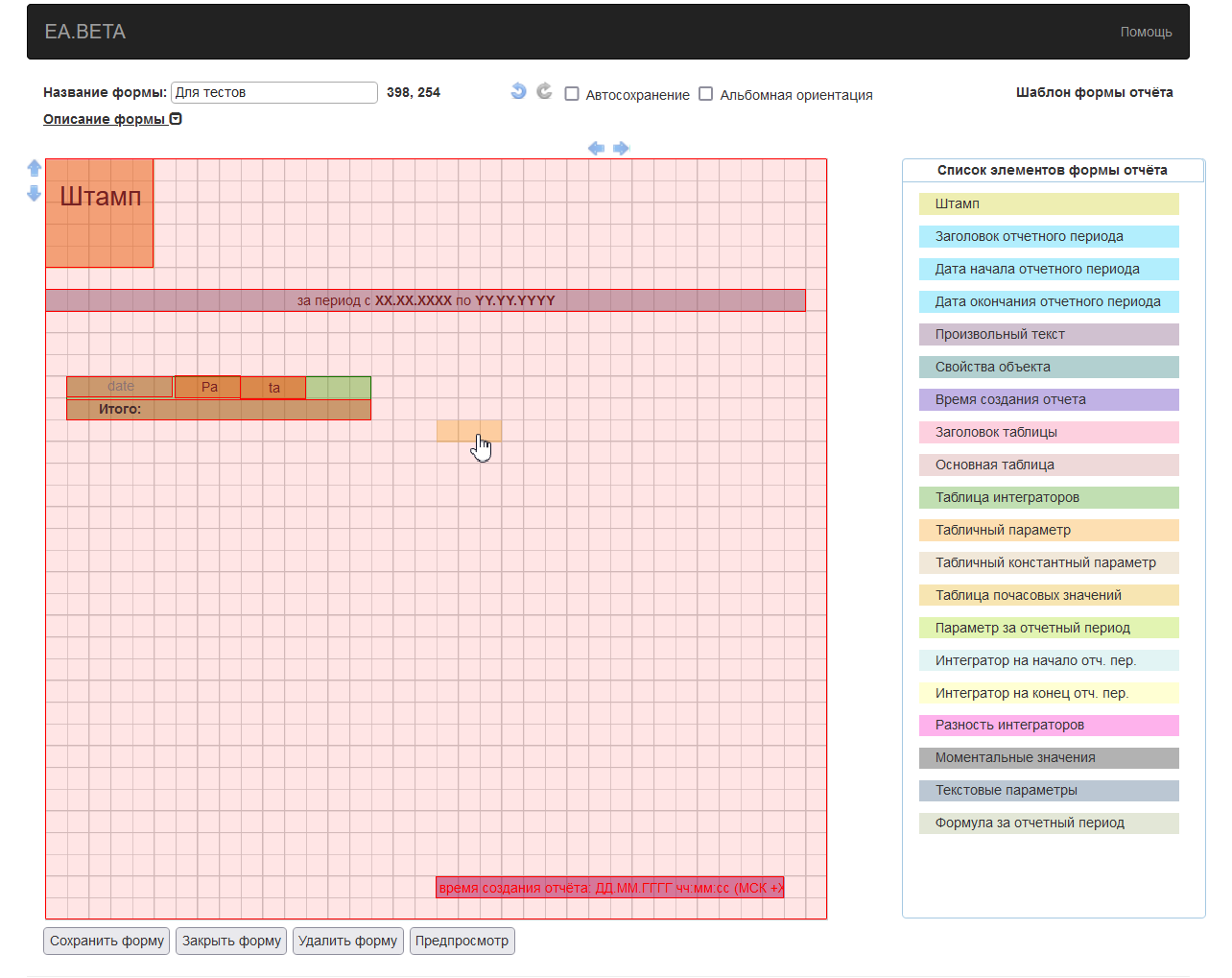The image size is (1232, 978).
Task: Open the Помощь menu link
Action: (x=1146, y=32)
